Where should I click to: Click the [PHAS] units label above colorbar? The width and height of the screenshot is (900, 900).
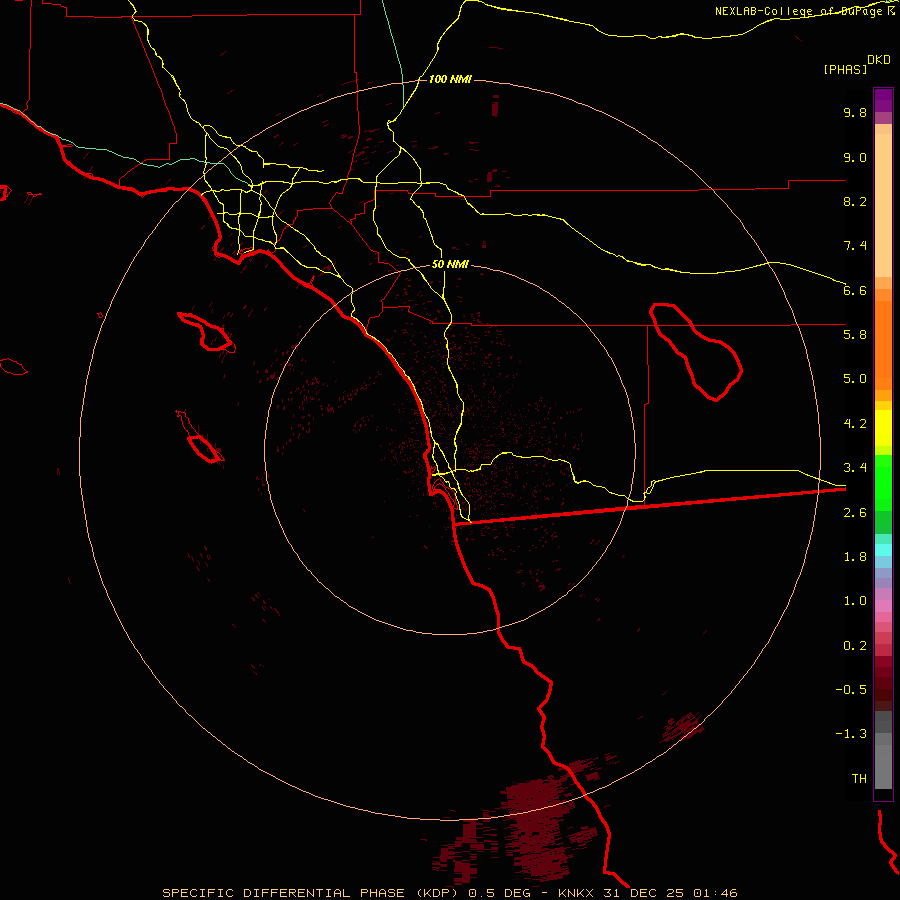point(845,69)
